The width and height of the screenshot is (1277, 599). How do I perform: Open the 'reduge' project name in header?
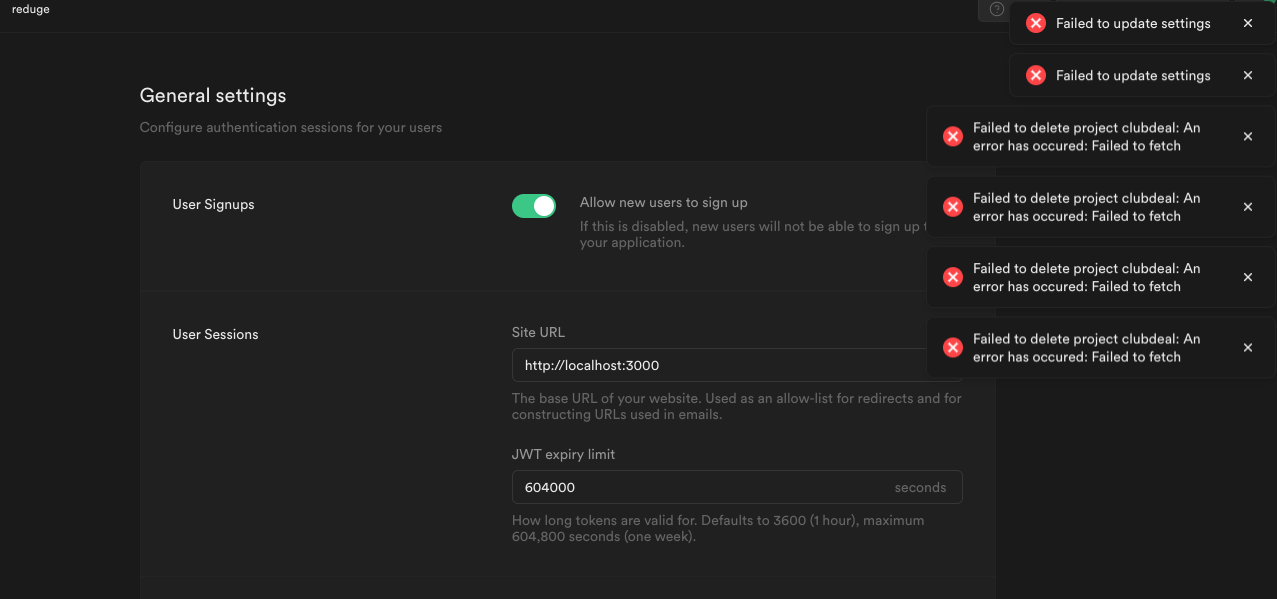coord(31,9)
